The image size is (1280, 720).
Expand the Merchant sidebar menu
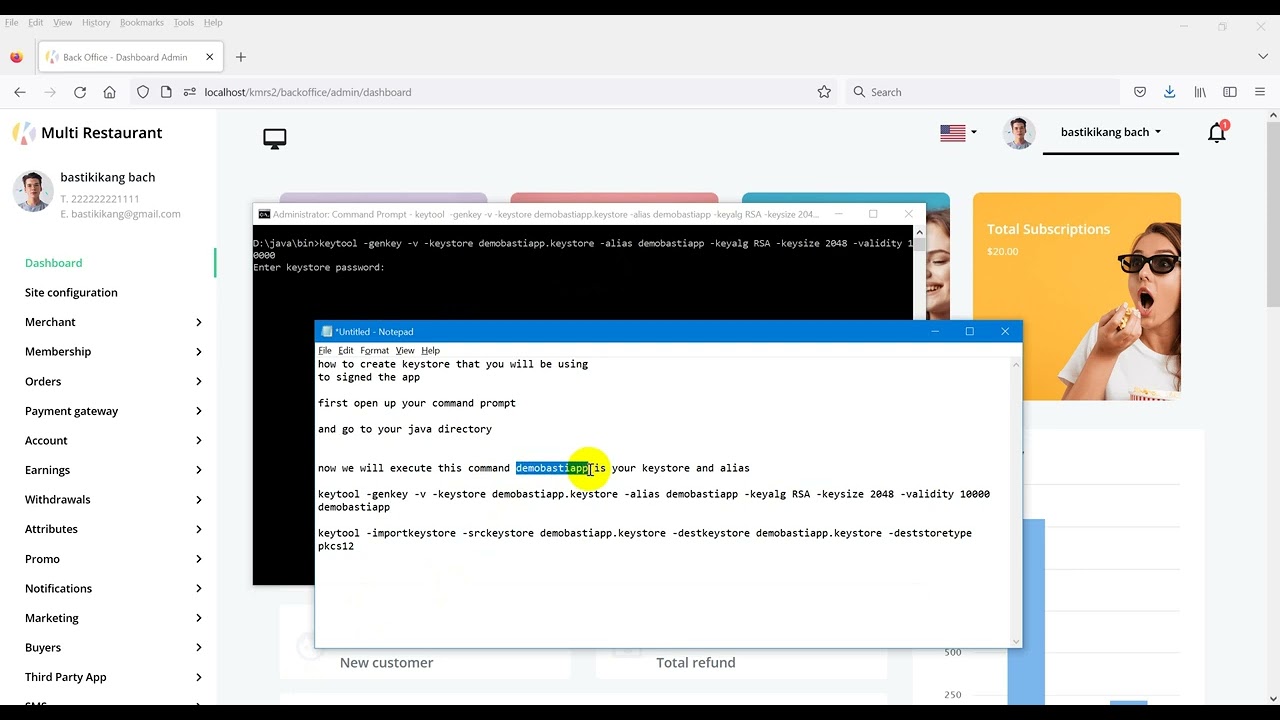pyautogui.click(x=113, y=322)
